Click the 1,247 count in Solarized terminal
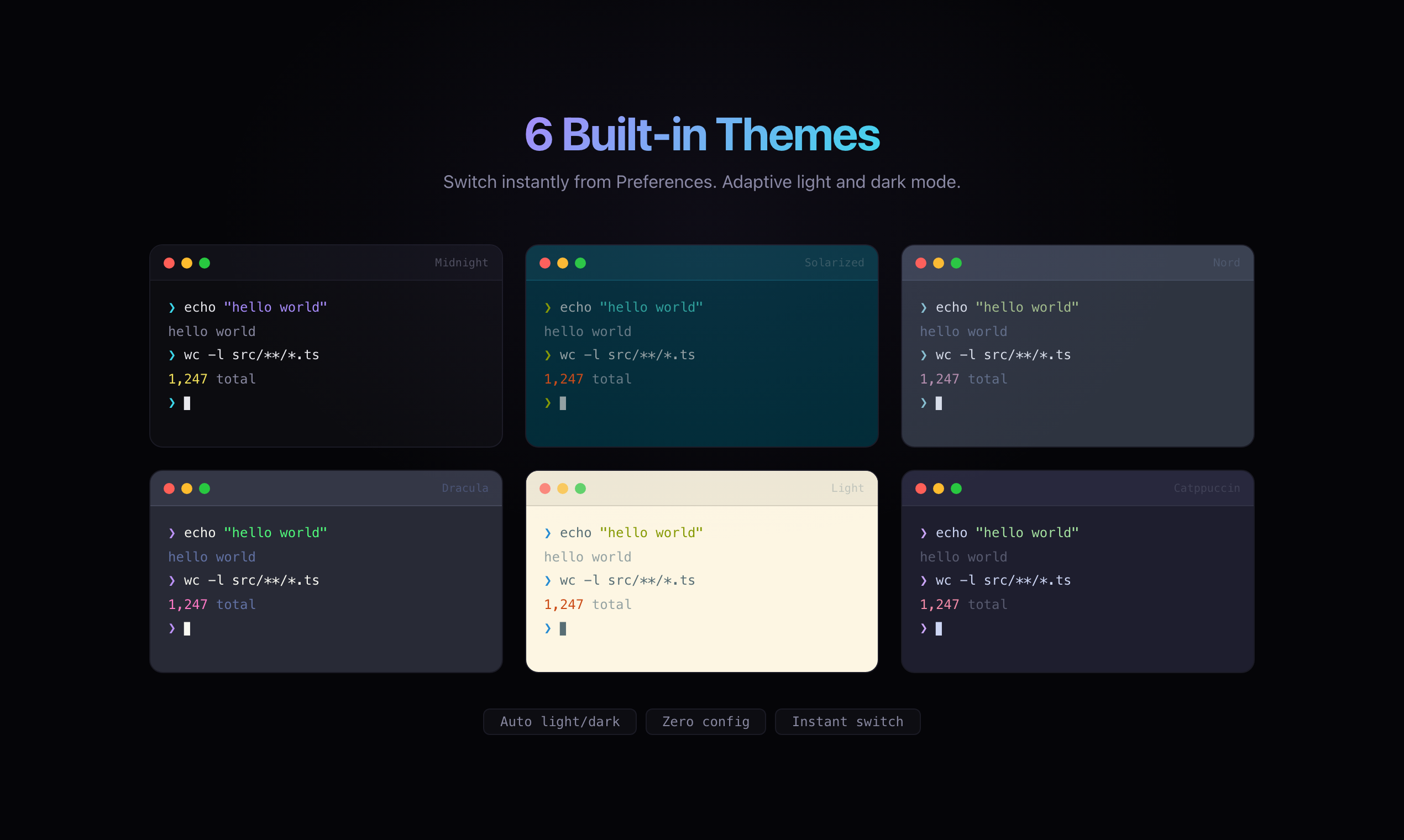The width and height of the screenshot is (1404, 840). [563, 379]
